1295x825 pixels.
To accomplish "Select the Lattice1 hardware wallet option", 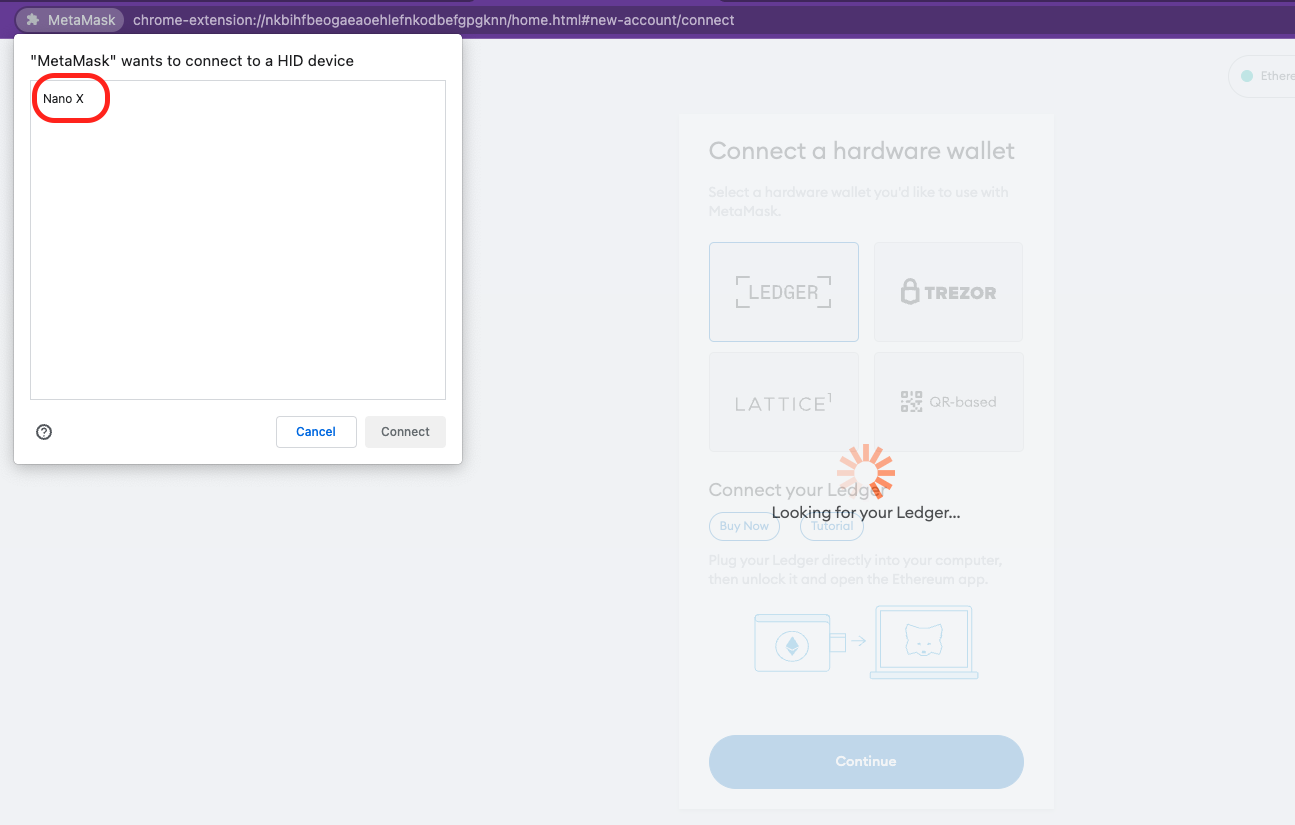I will point(784,402).
